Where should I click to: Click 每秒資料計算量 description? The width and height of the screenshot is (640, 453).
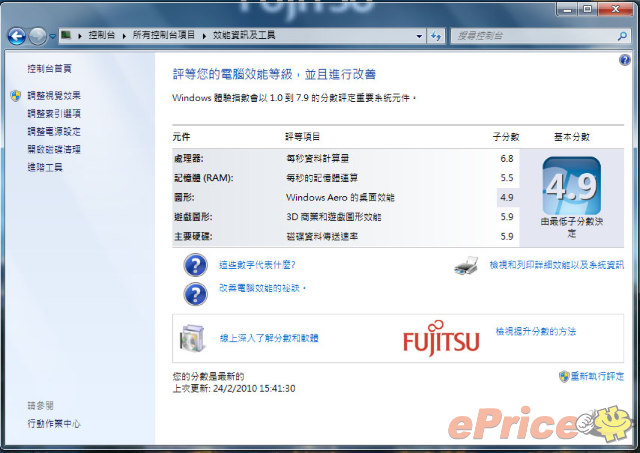(318, 158)
